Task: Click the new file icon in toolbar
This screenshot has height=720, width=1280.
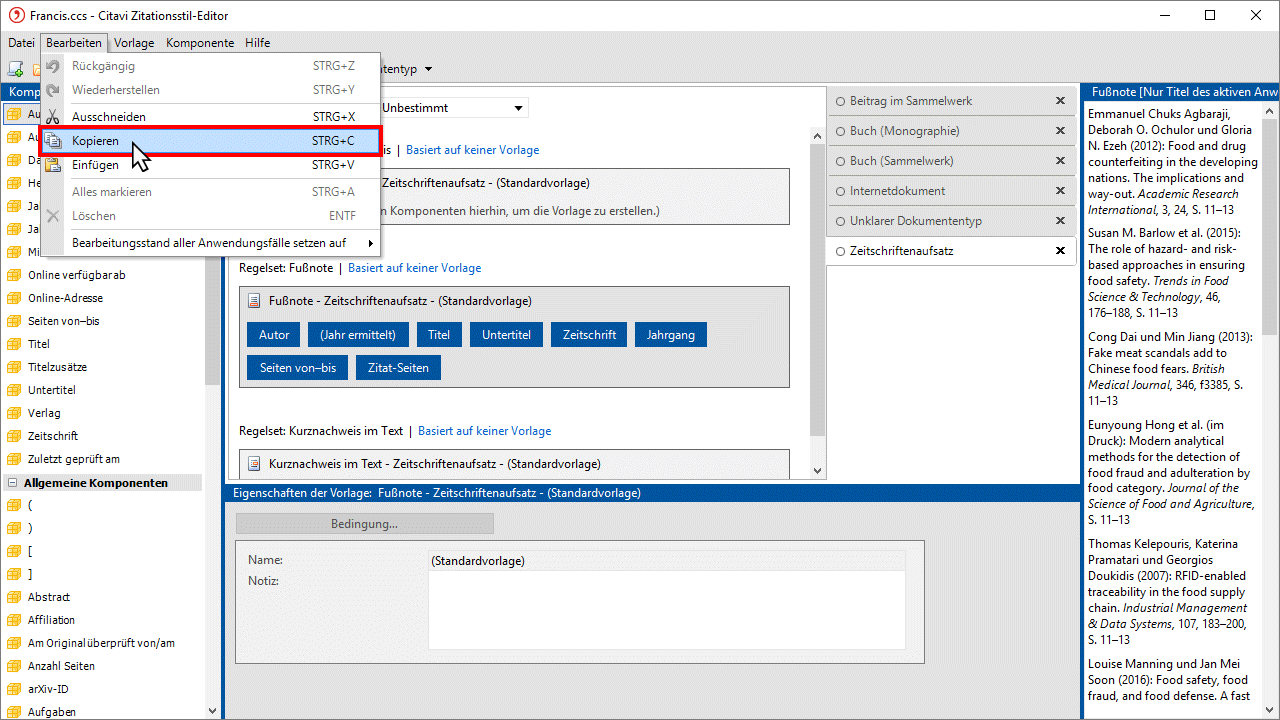Action: click(x=15, y=69)
